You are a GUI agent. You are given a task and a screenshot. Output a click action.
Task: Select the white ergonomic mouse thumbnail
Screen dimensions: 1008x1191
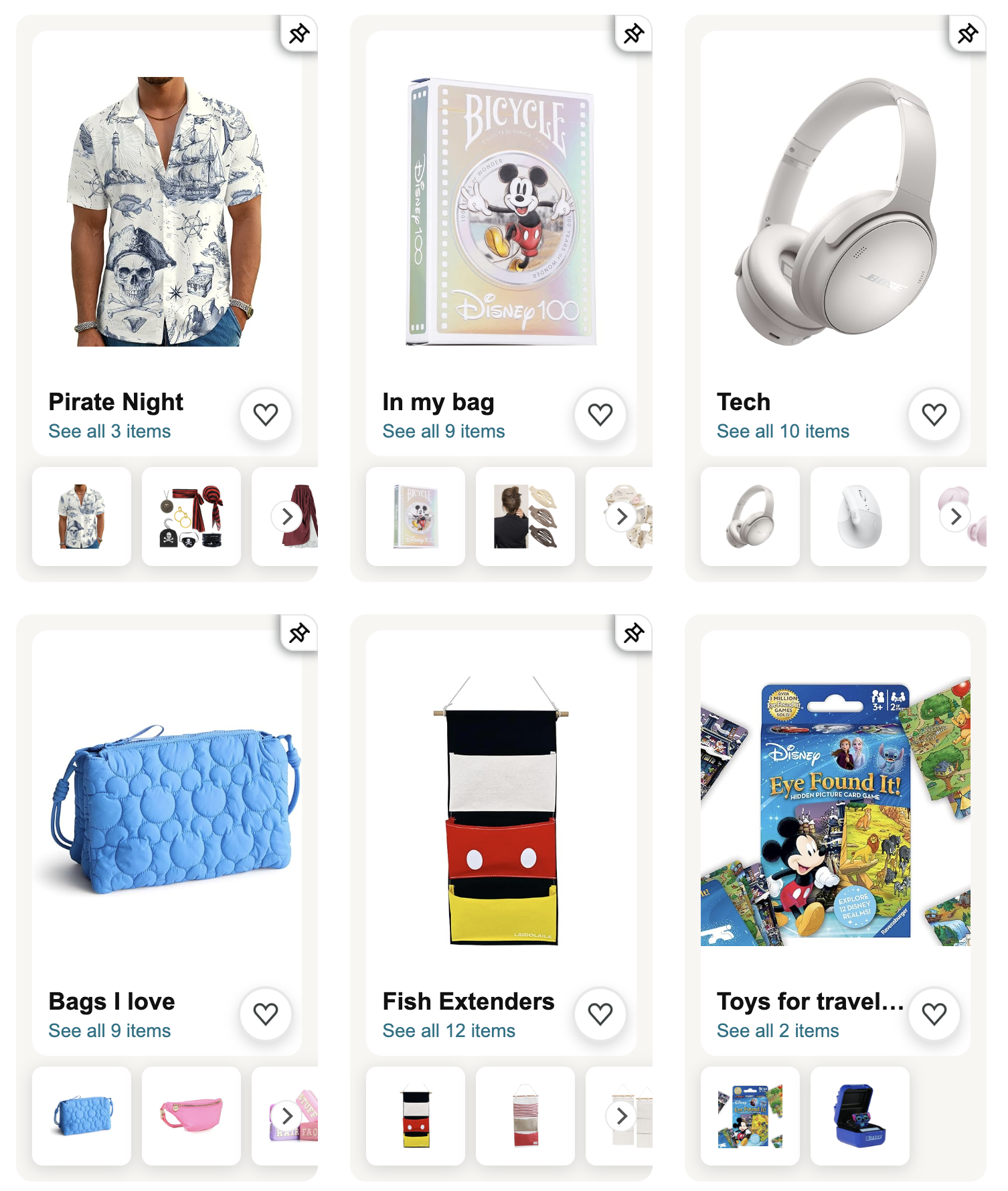coord(860,517)
